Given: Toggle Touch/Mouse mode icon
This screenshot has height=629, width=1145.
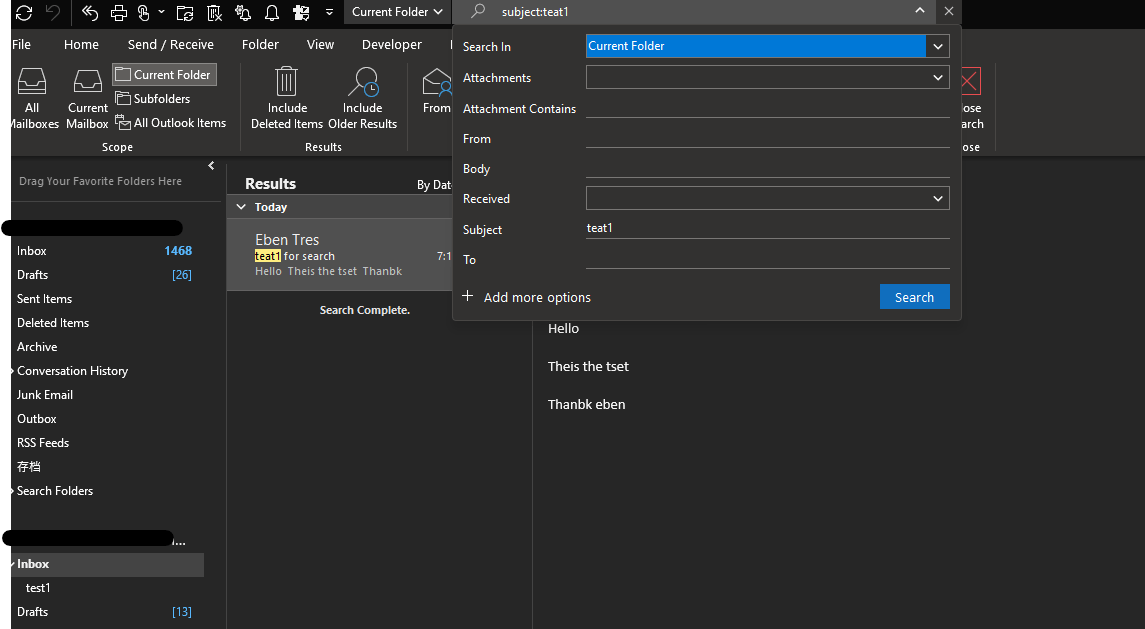Looking at the screenshot, I should tap(143, 12).
